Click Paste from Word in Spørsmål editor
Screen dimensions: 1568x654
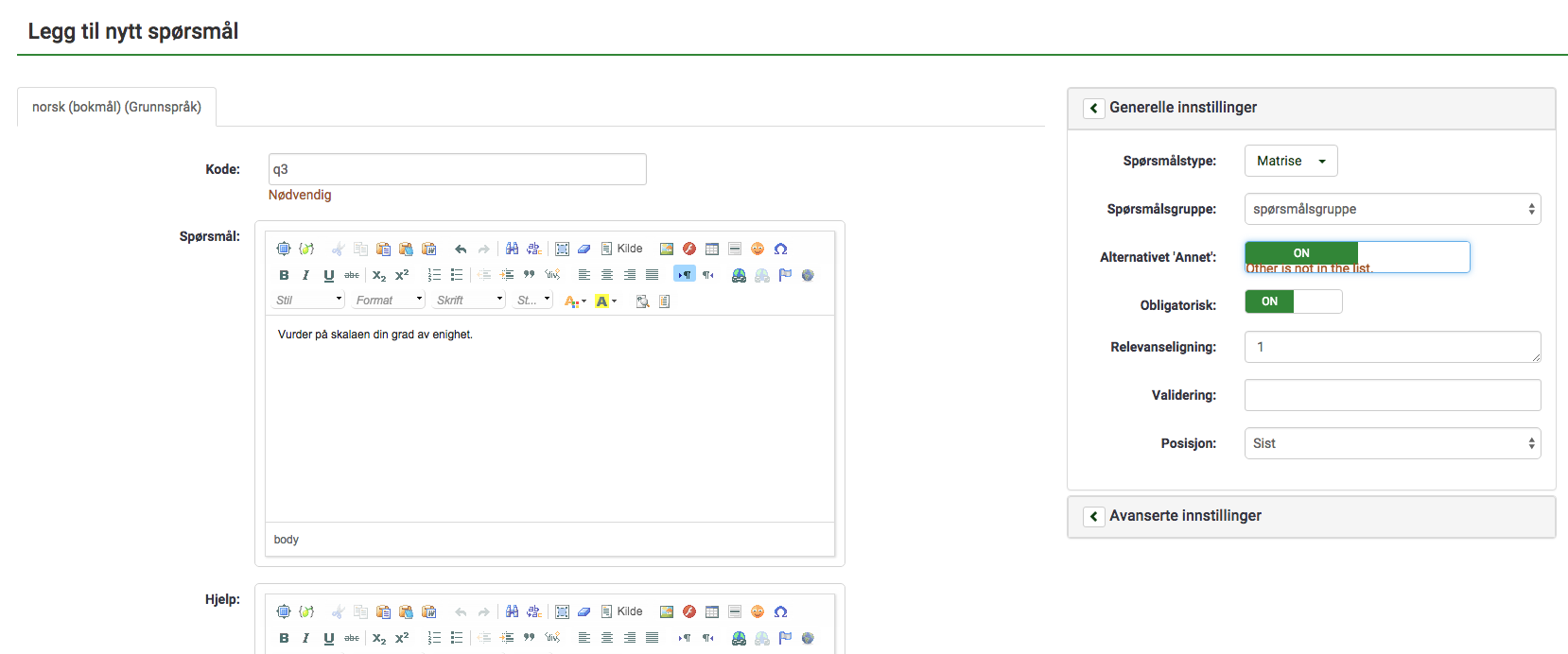point(428,249)
